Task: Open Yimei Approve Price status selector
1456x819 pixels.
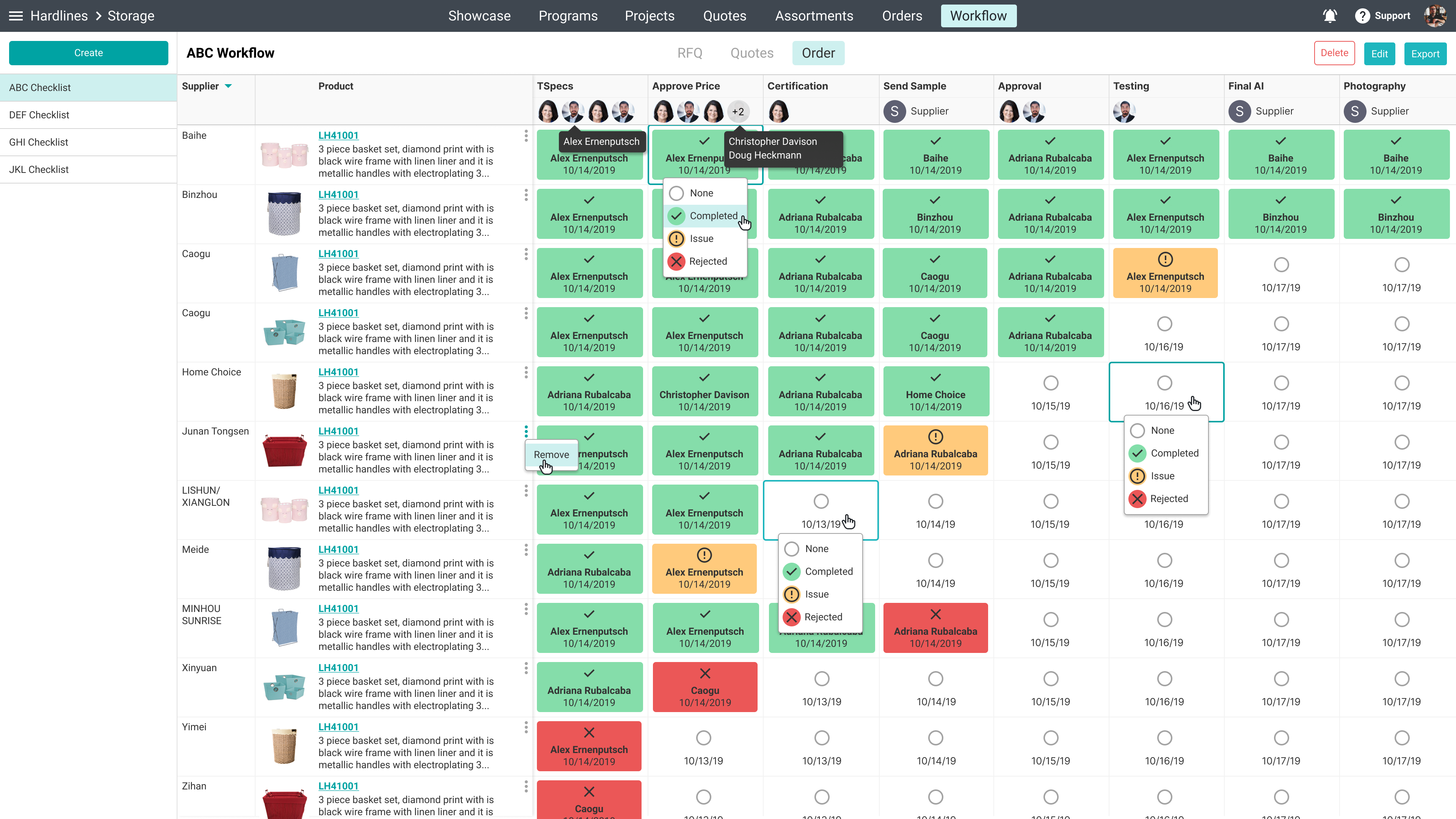Action: pos(703,737)
